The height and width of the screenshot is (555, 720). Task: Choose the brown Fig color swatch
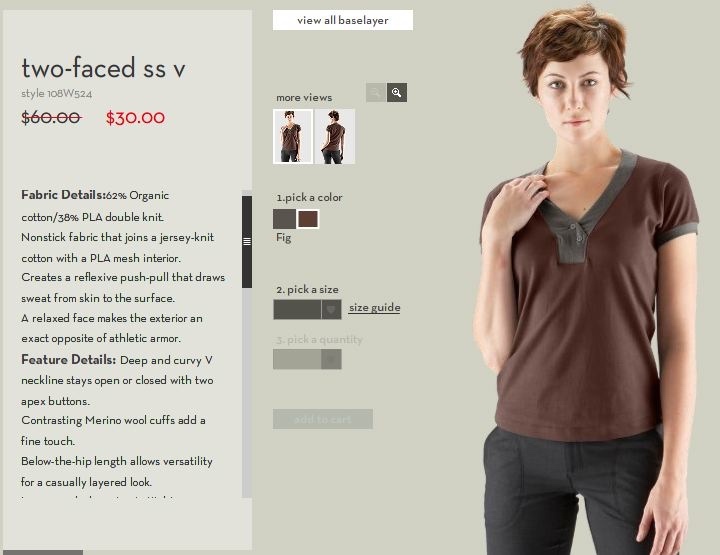point(308,219)
